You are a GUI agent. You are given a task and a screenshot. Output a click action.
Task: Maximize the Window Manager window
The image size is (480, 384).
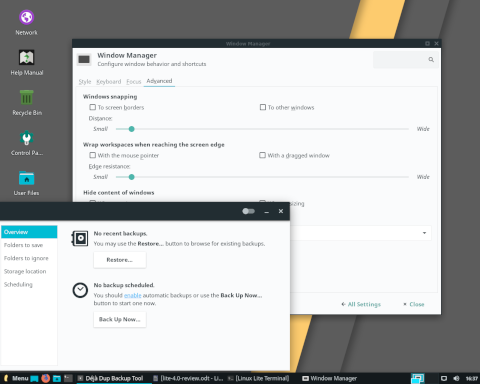427,44
